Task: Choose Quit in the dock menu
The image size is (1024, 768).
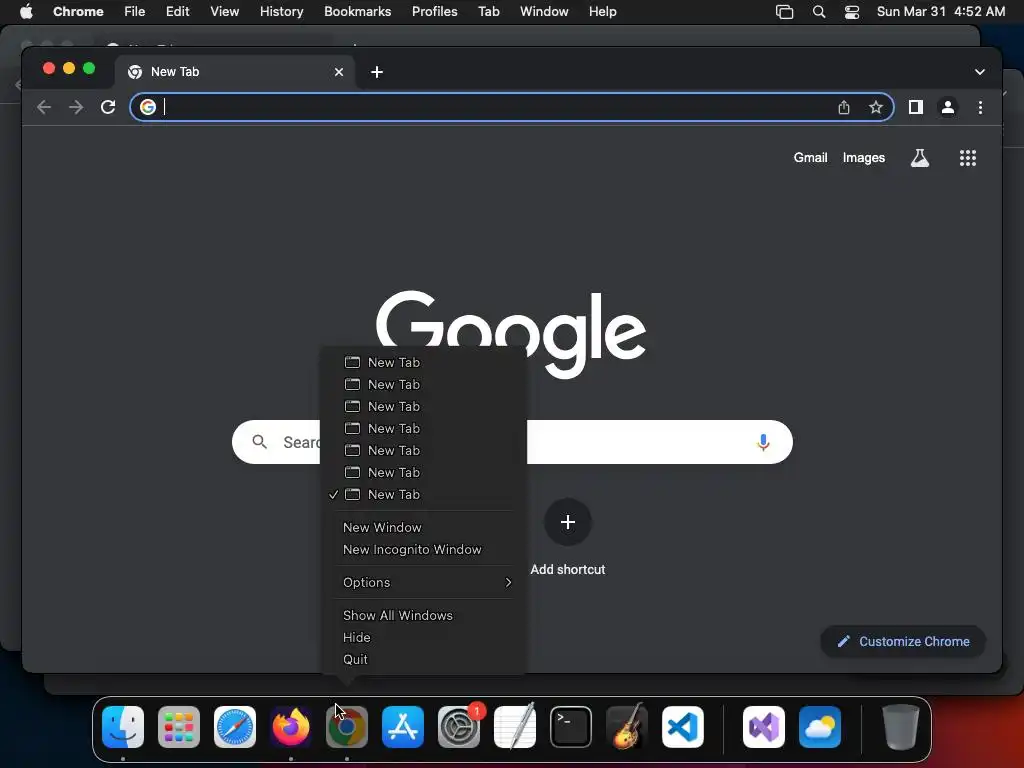Action: [x=423, y=660]
